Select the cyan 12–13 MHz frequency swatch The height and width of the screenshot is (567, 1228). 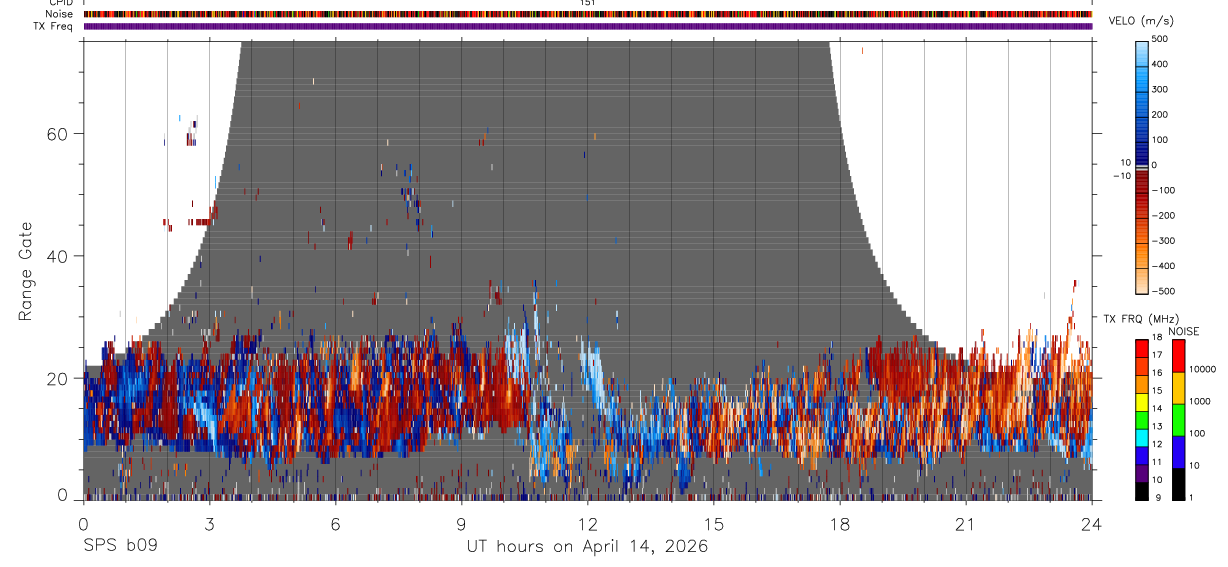pos(1141,438)
